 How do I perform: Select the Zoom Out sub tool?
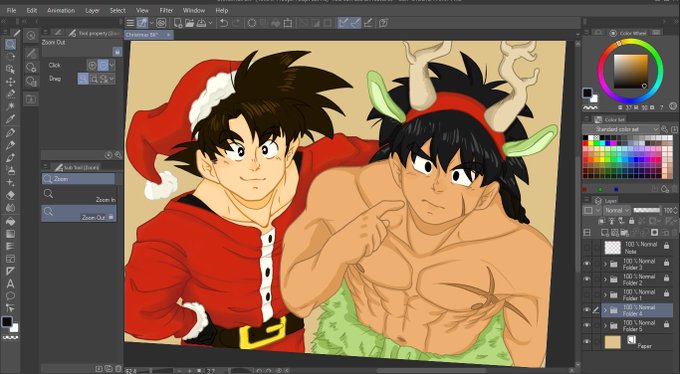point(79,213)
